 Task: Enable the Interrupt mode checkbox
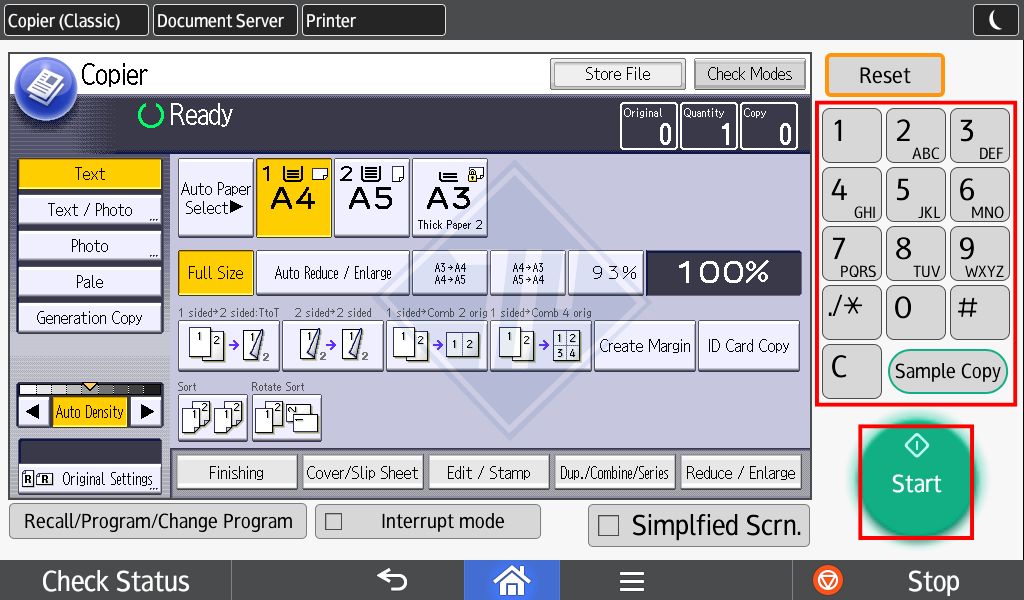(334, 521)
